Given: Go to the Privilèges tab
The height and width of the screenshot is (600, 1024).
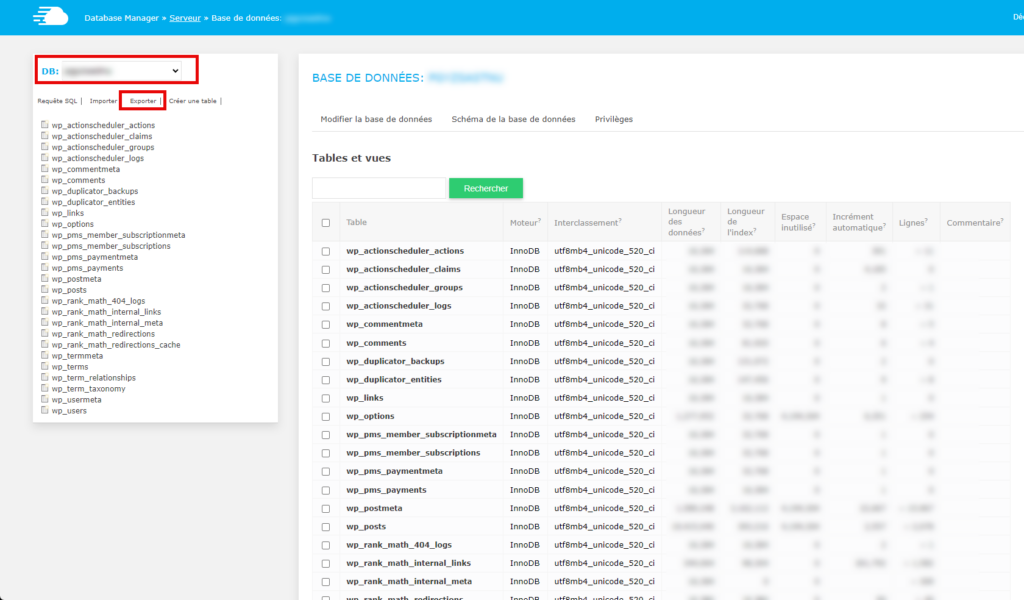Looking at the screenshot, I should [614, 119].
